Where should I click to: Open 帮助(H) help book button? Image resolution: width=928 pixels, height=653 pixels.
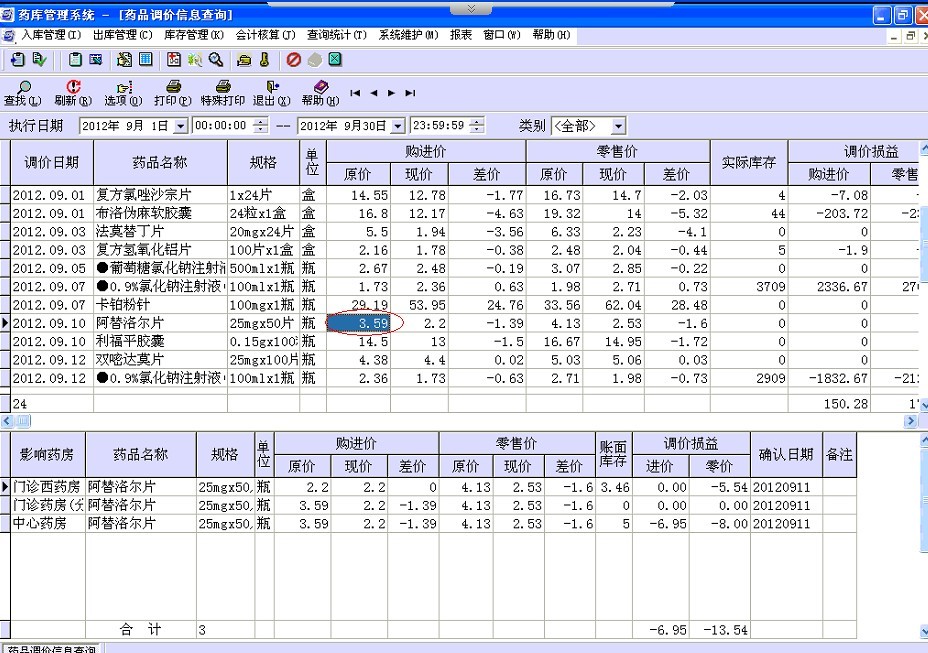tap(320, 94)
